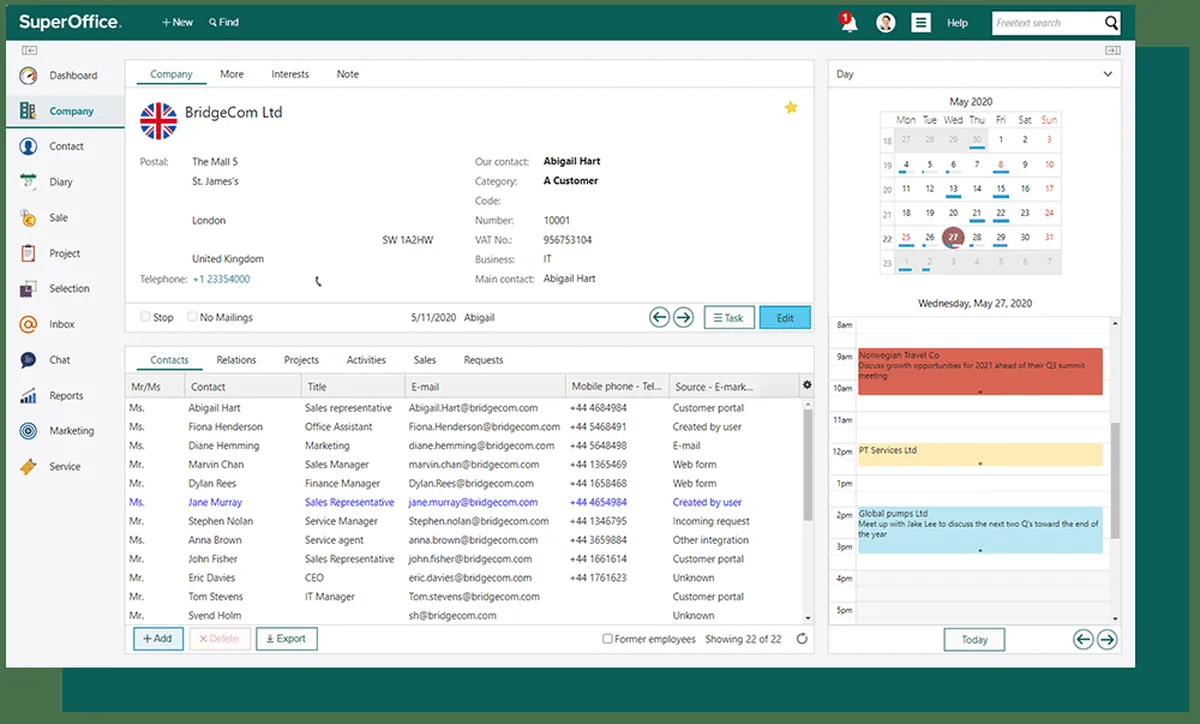Go to Marketing in the sidebar
Image resolution: width=1200 pixels, height=724 pixels.
71,431
